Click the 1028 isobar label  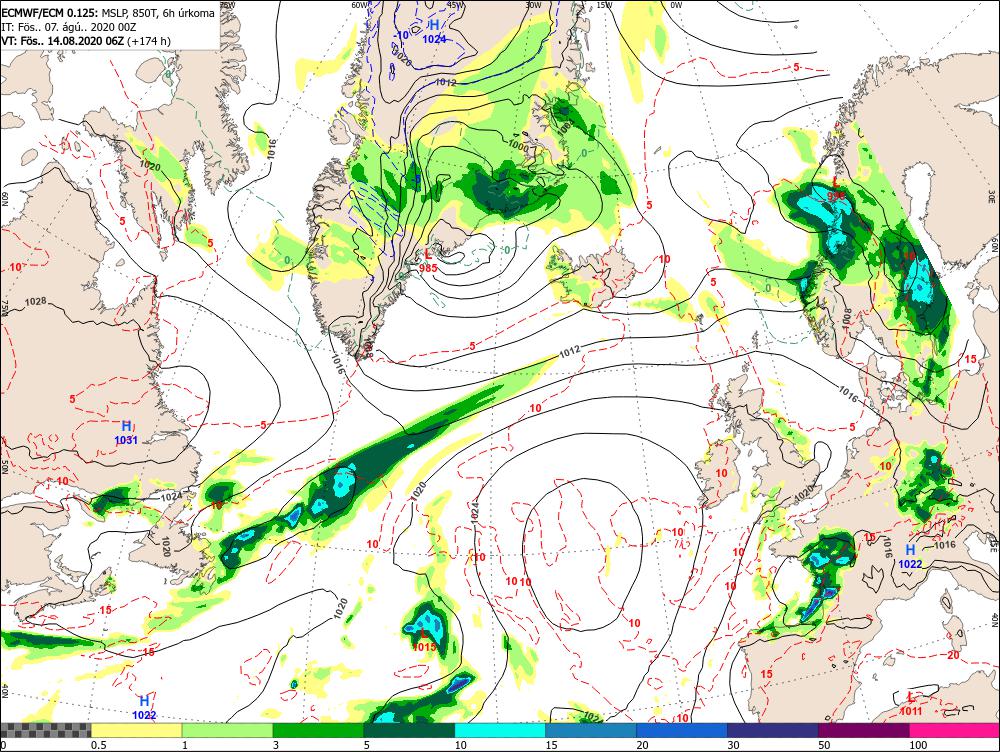click(x=36, y=301)
